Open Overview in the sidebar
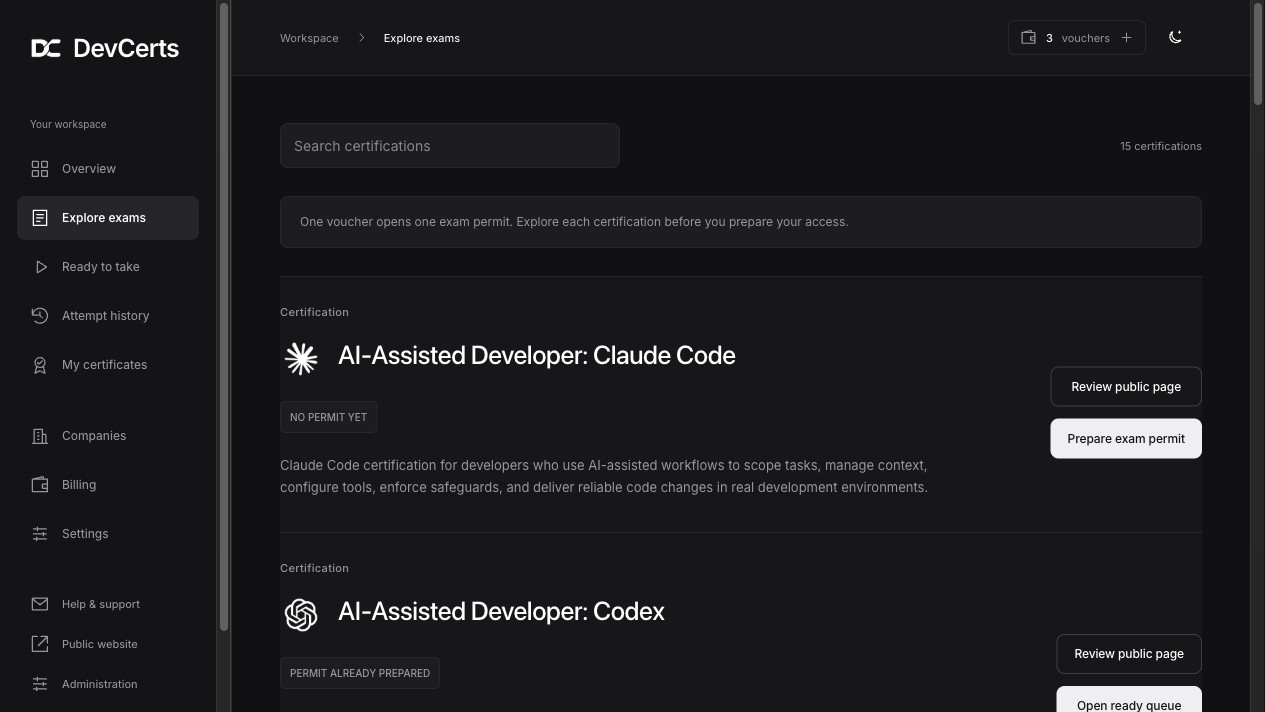 coord(108,169)
